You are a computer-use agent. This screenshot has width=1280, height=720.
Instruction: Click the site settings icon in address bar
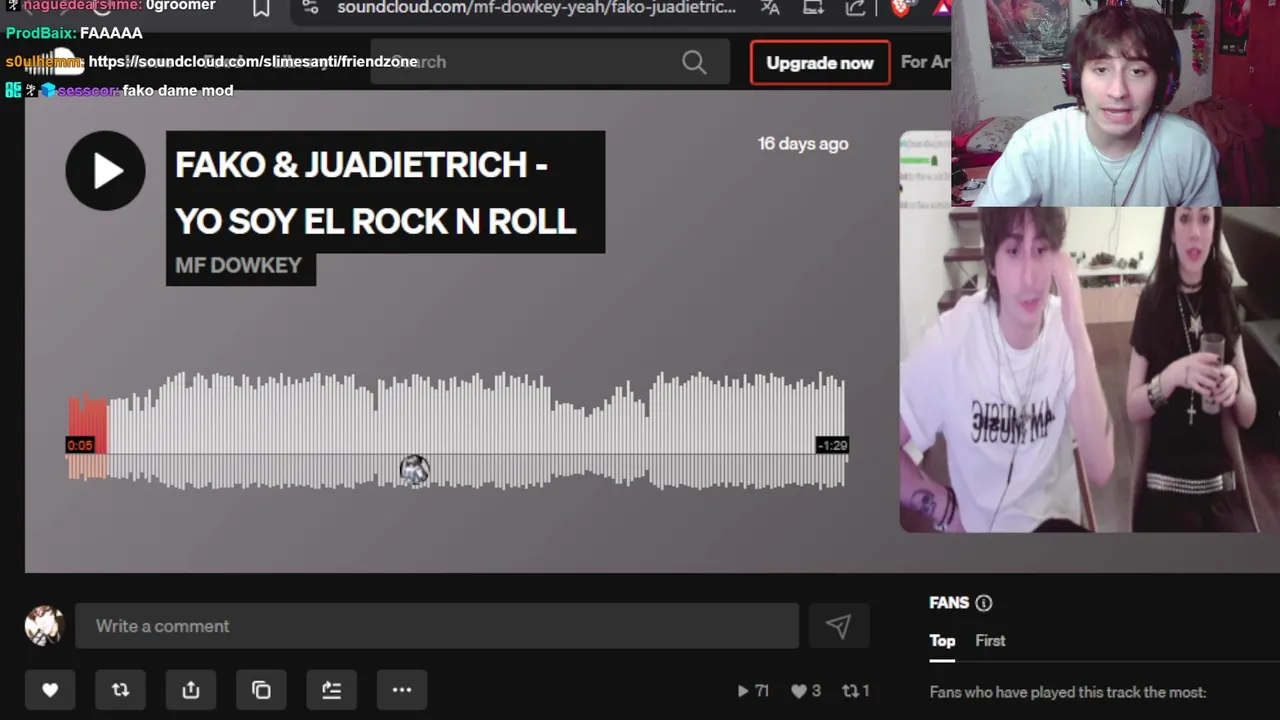(309, 8)
